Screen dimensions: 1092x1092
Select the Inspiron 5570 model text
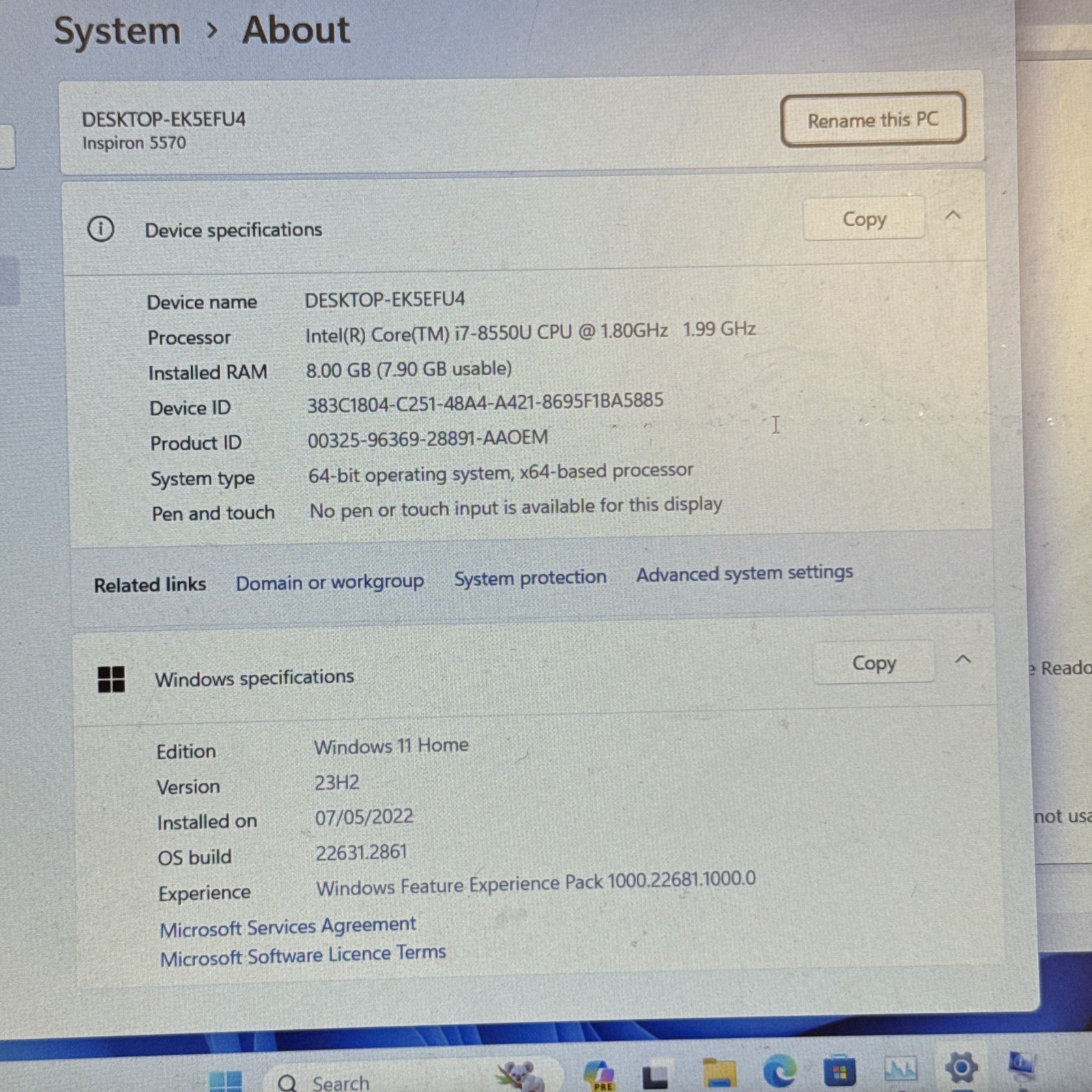tap(134, 143)
